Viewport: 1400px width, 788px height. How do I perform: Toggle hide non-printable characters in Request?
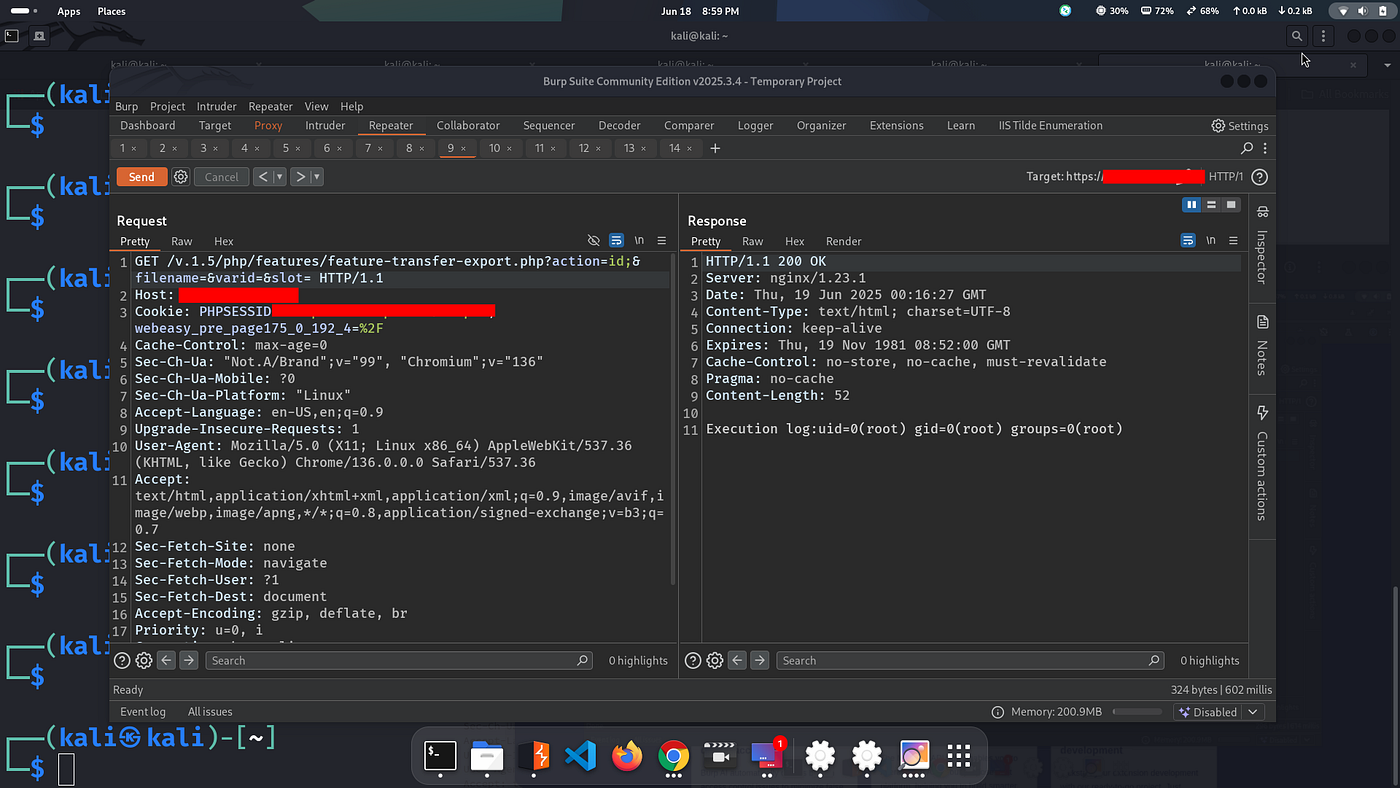pyautogui.click(x=594, y=241)
